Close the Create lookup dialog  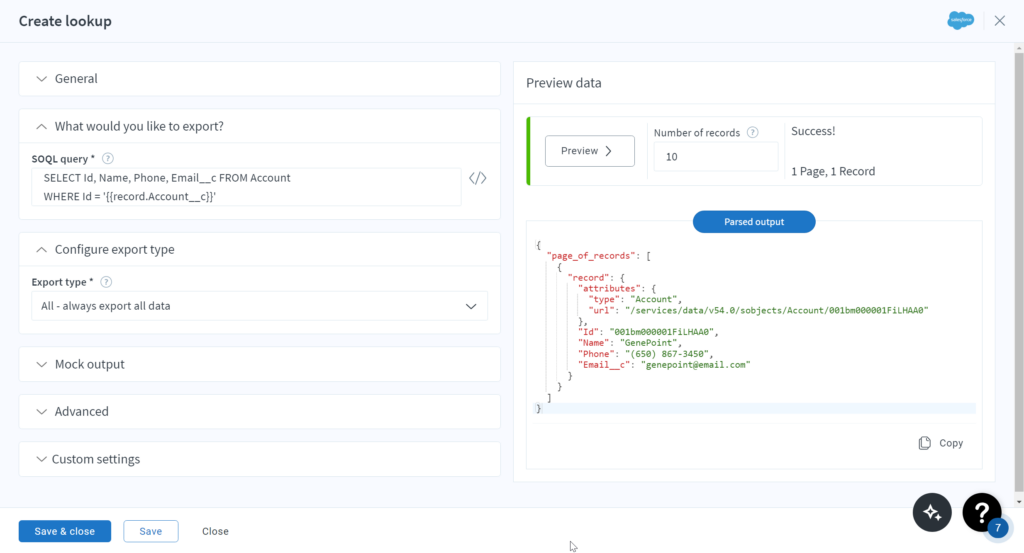(x=999, y=21)
